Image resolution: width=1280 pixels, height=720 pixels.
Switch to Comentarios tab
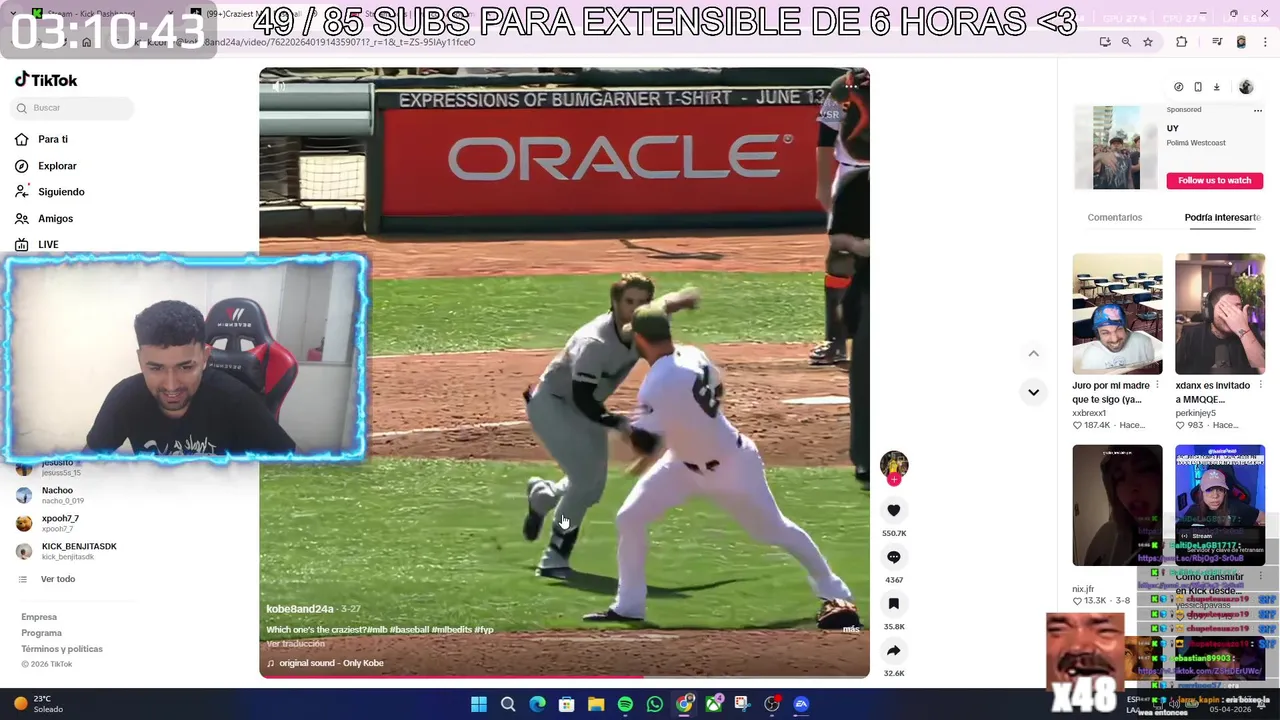pyautogui.click(x=1114, y=217)
